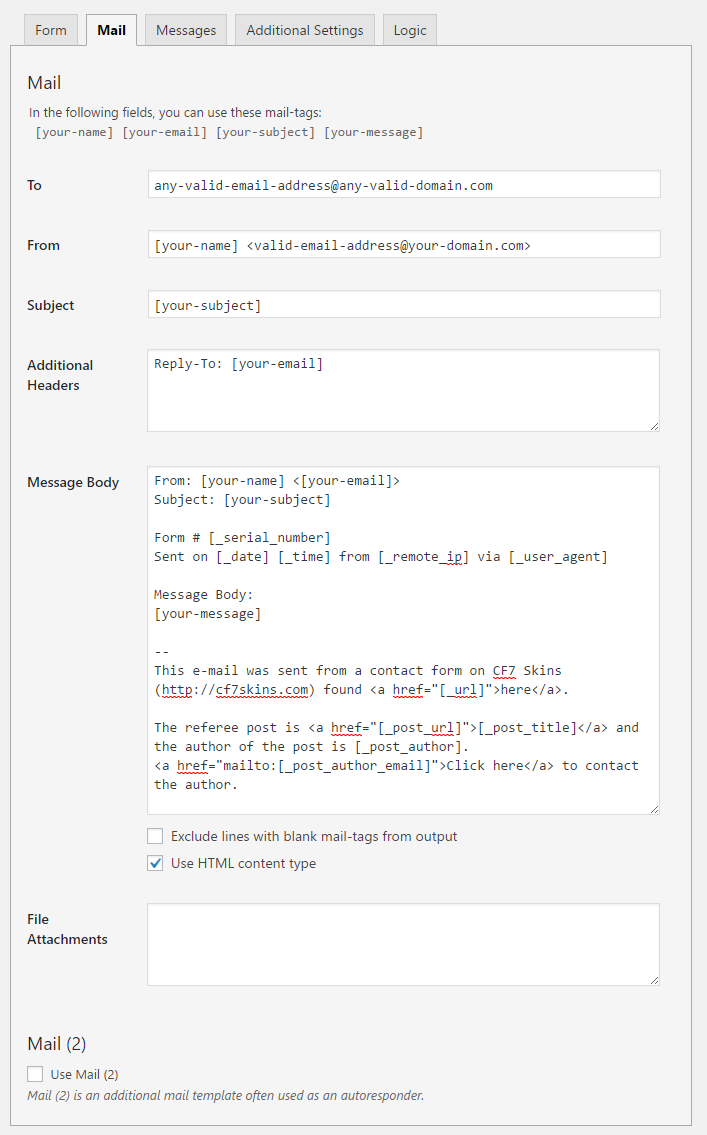Click the To email address field

pyautogui.click(x=403, y=185)
